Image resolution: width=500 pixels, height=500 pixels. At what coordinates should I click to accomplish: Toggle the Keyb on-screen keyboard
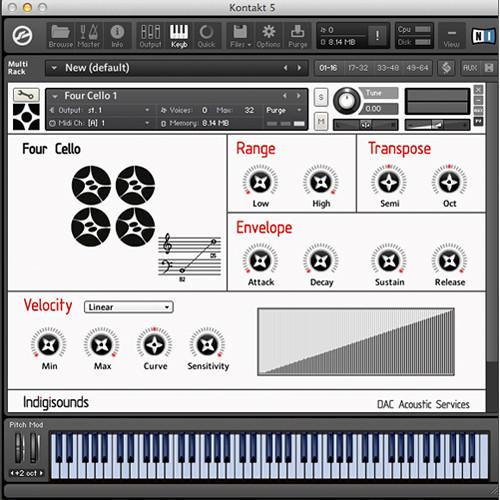(x=179, y=36)
